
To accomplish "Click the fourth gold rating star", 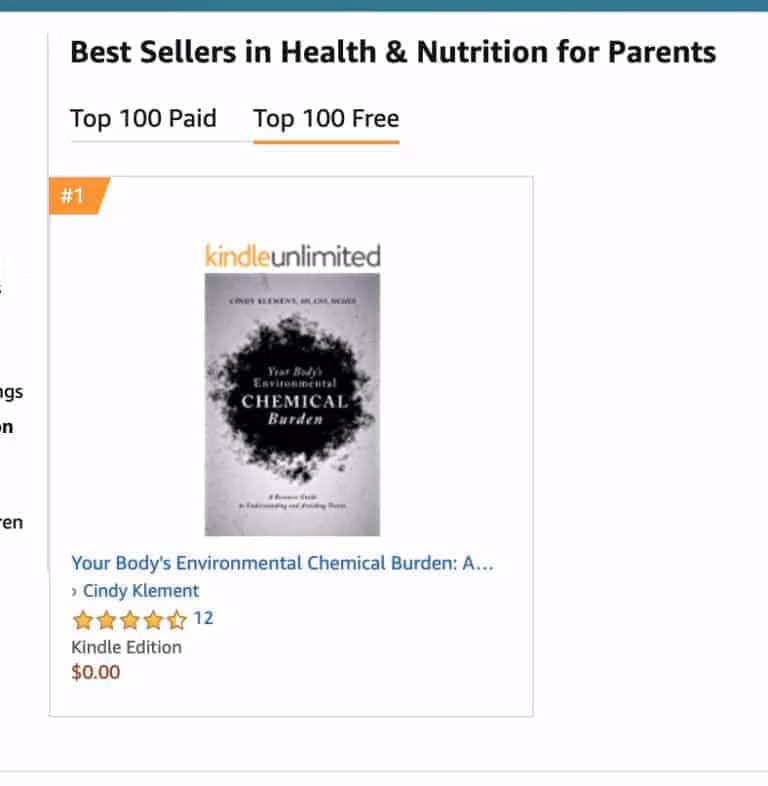I will [153, 620].
